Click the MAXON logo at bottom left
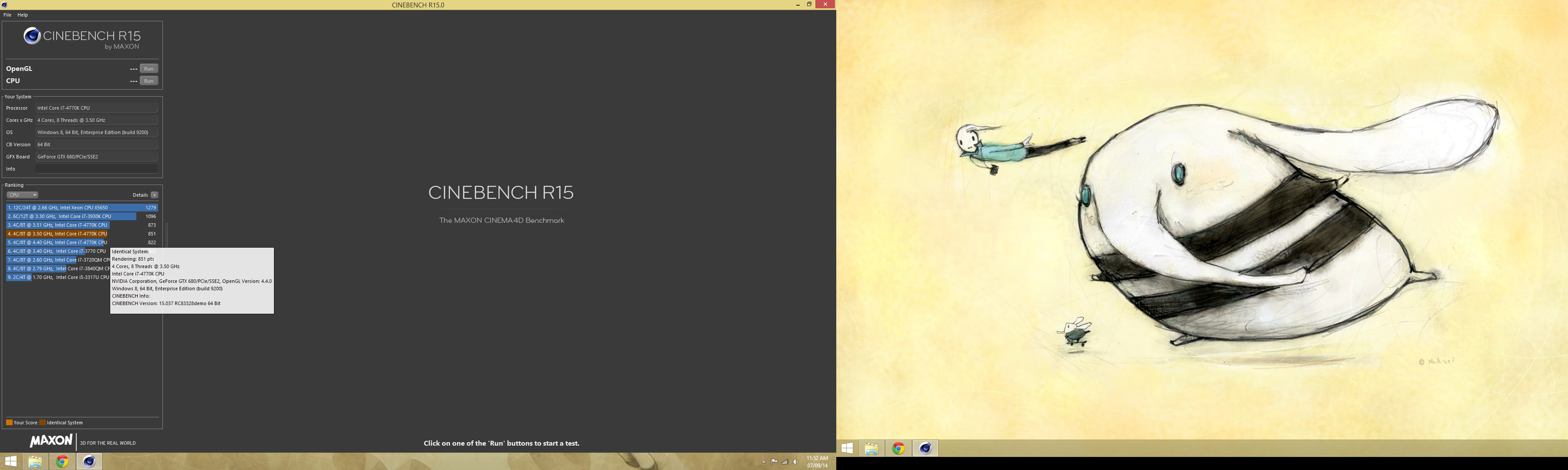Screen dimensions: 1568x470 (51, 441)
